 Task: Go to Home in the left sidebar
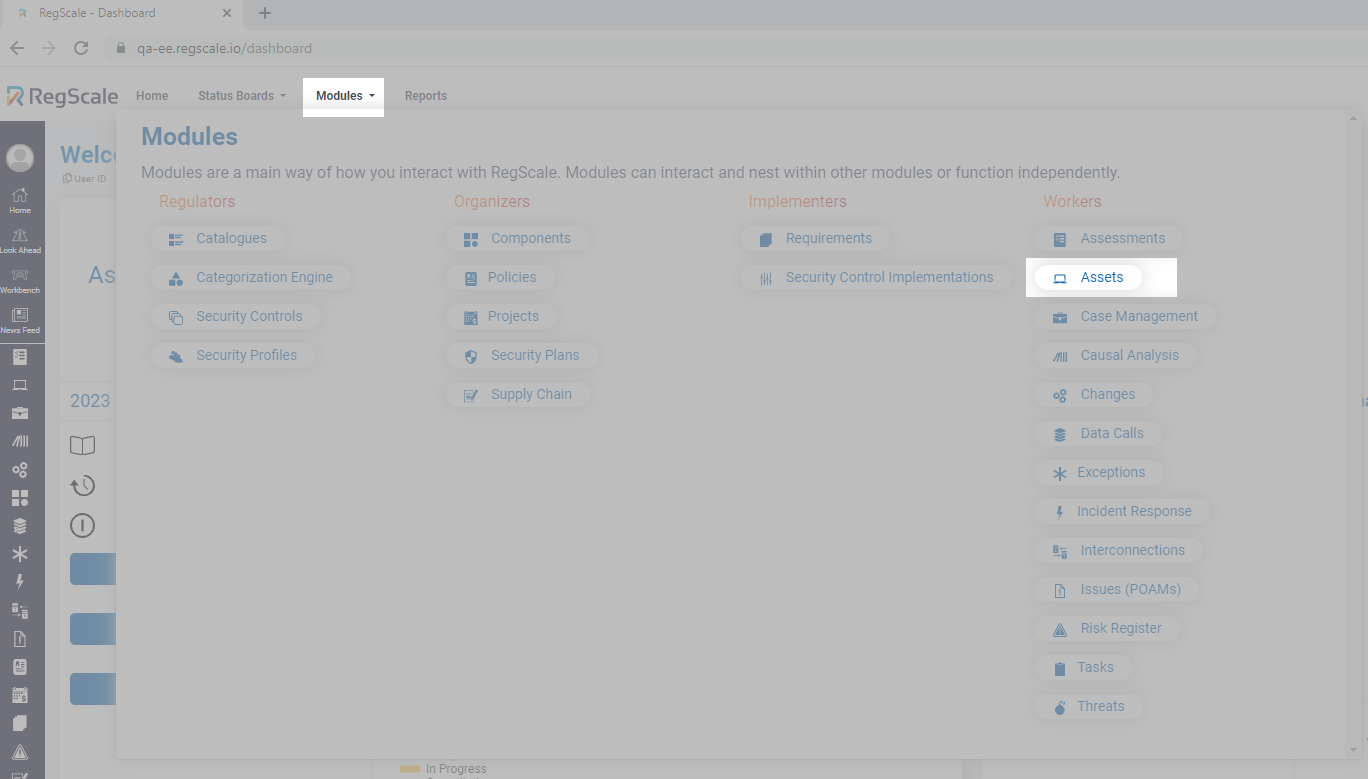click(20, 200)
